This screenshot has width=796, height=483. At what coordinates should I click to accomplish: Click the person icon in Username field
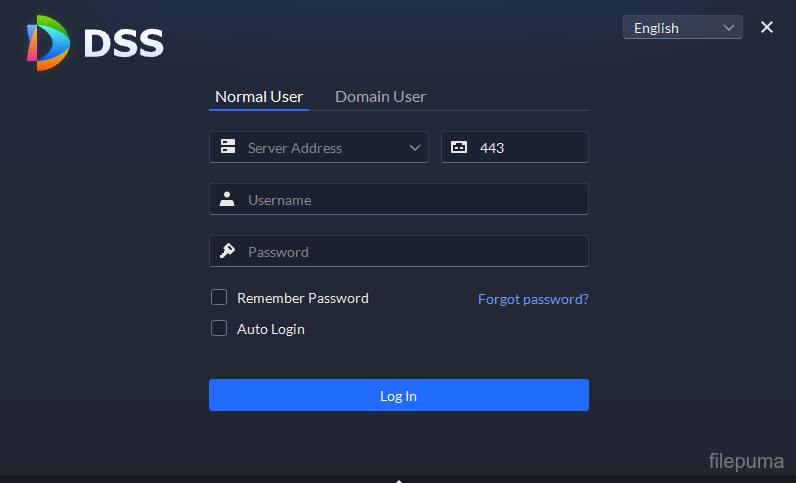pyautogui.click(x=228, y=199)
